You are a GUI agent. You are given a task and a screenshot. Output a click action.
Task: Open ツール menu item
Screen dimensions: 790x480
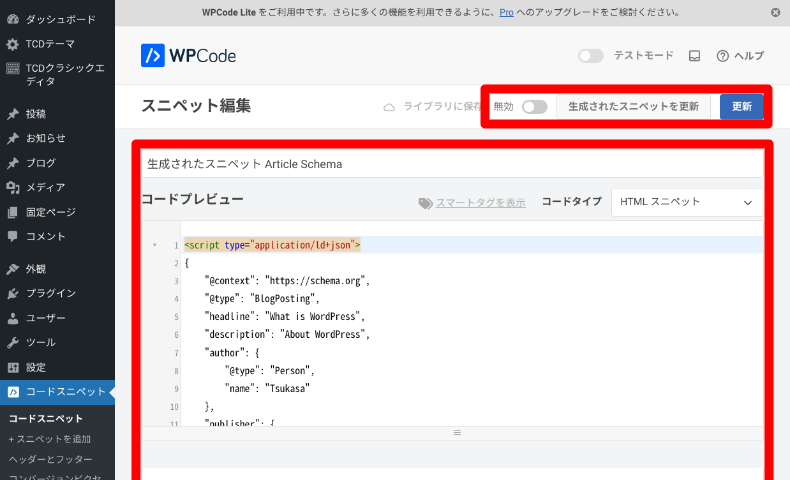pos(57,342)
